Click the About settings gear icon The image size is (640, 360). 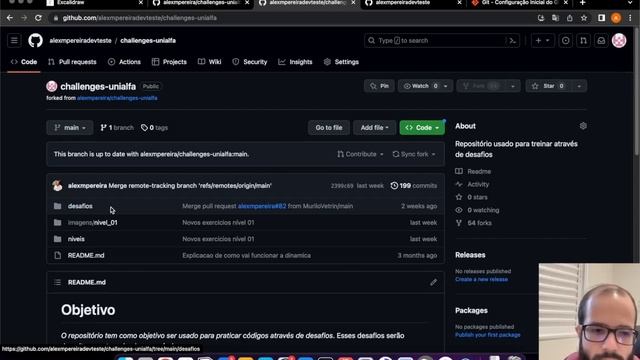coord(583,126)
